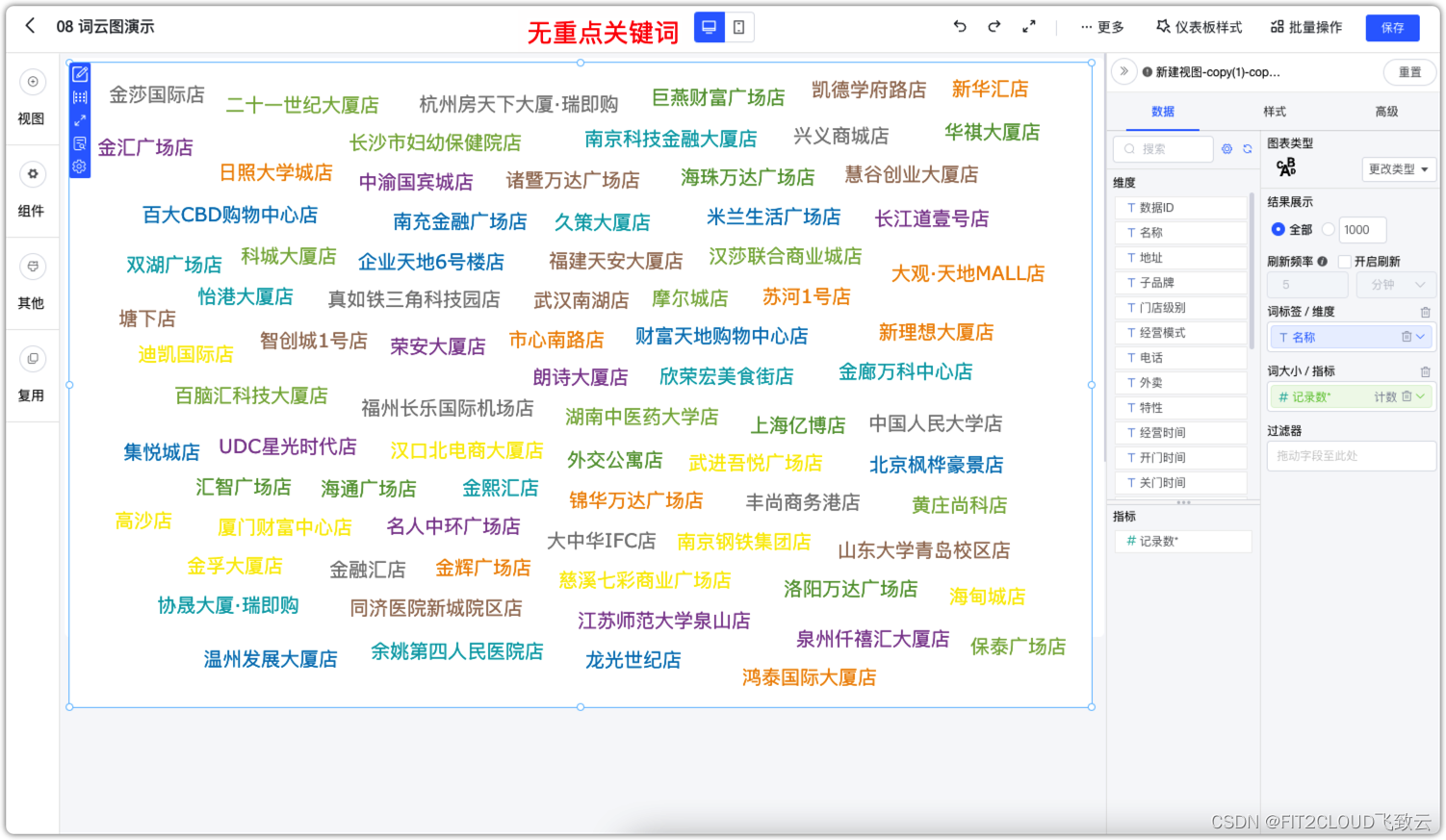Add a new 视图 view from sidebar
Viewport: 1446px width, 840px height.
(32, 96)
